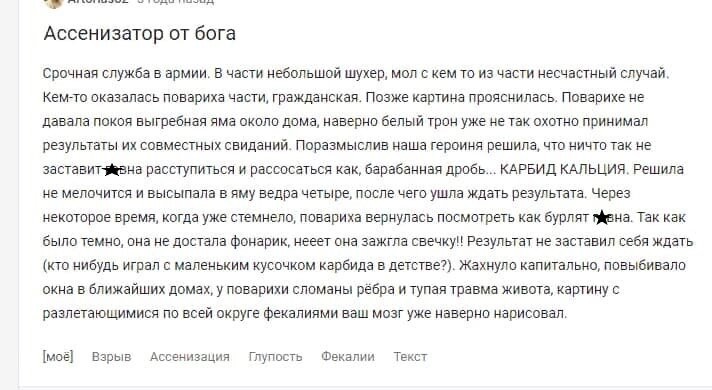The width and height of the screenshot is (712, 390).
Task: Open the "Ассенизация" tag
Action: coord(190,357)
